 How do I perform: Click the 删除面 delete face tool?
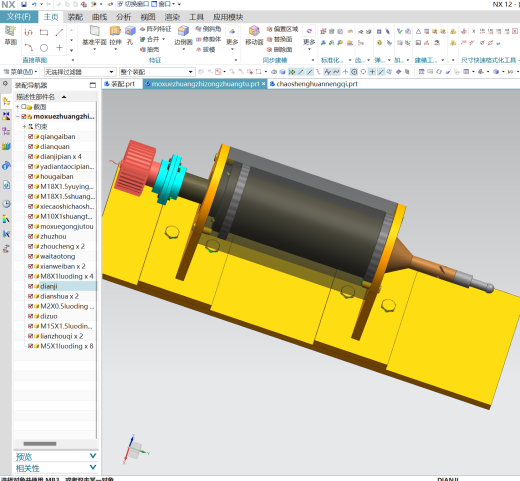click(x=279, y=50)
